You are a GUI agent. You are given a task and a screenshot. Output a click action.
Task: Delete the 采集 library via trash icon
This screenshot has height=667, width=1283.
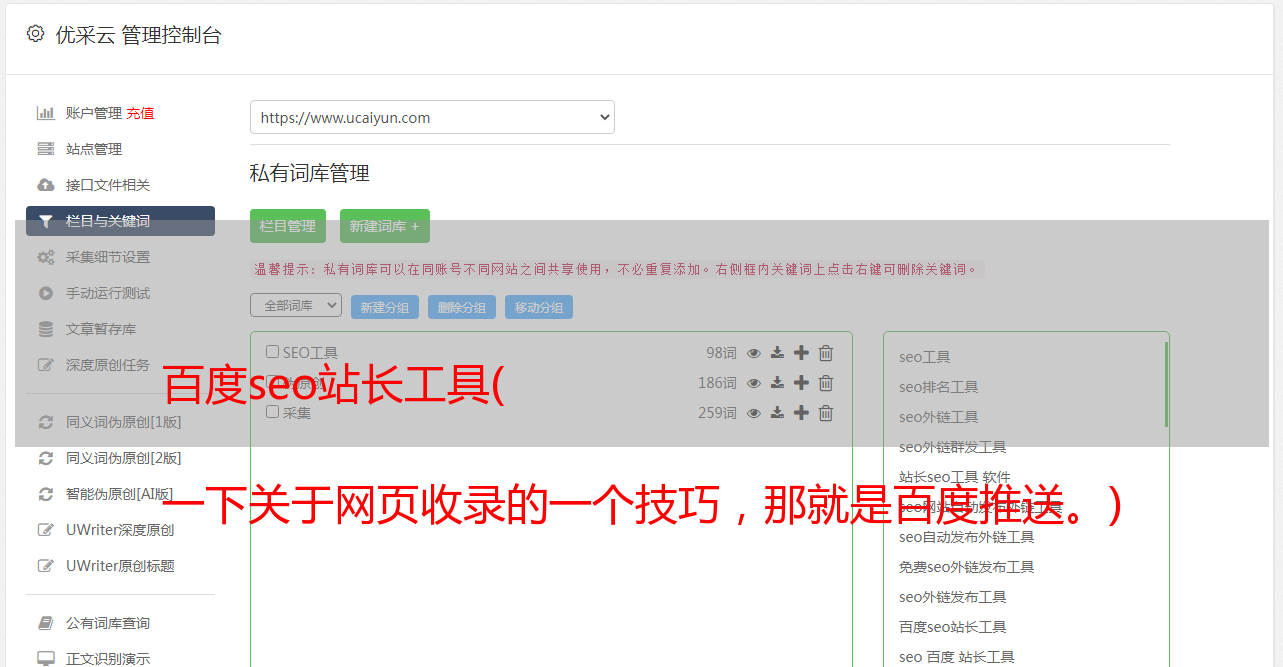pyautogui.click(x=826, y=413)
